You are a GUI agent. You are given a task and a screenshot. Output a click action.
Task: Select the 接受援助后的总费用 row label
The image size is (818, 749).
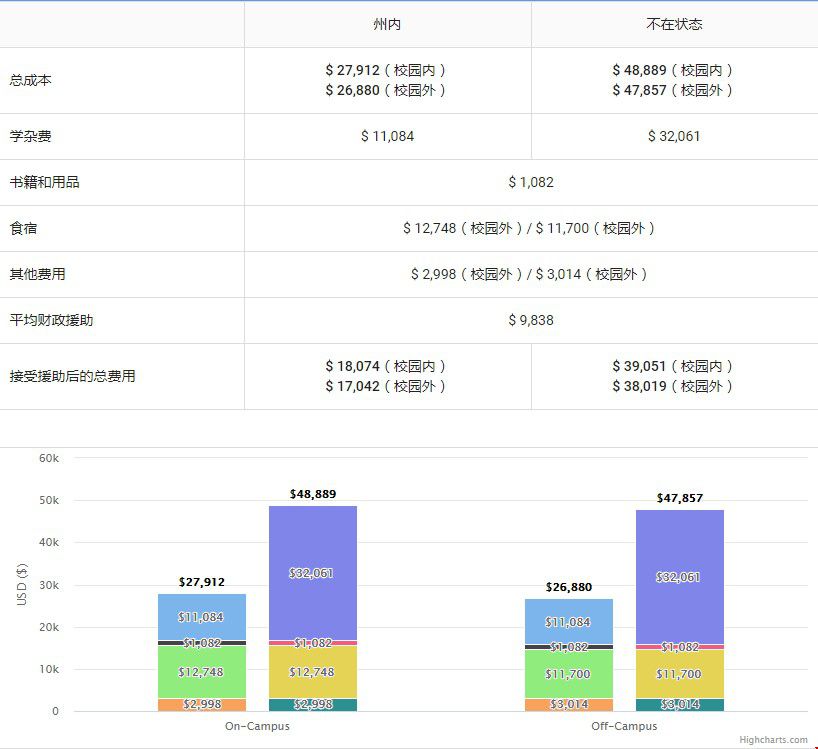pyautogui.click(x=72, y=376)
